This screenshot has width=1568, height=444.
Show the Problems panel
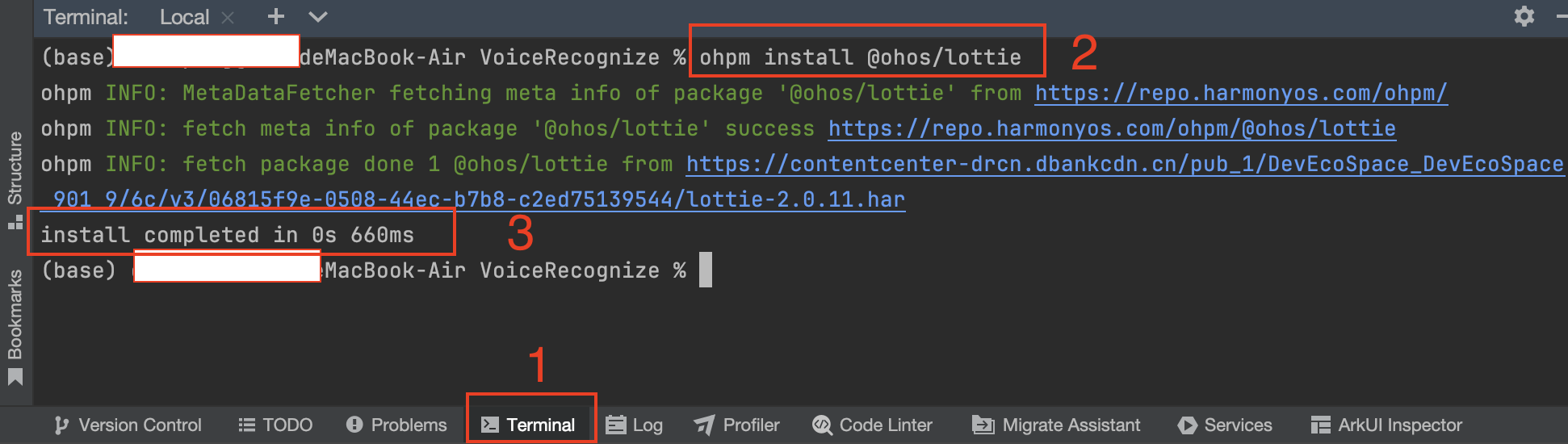tap(396, 425)
